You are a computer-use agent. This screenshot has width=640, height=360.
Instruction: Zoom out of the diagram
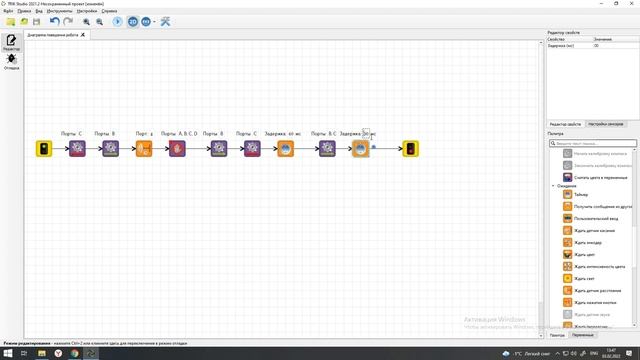coord(100,22)
